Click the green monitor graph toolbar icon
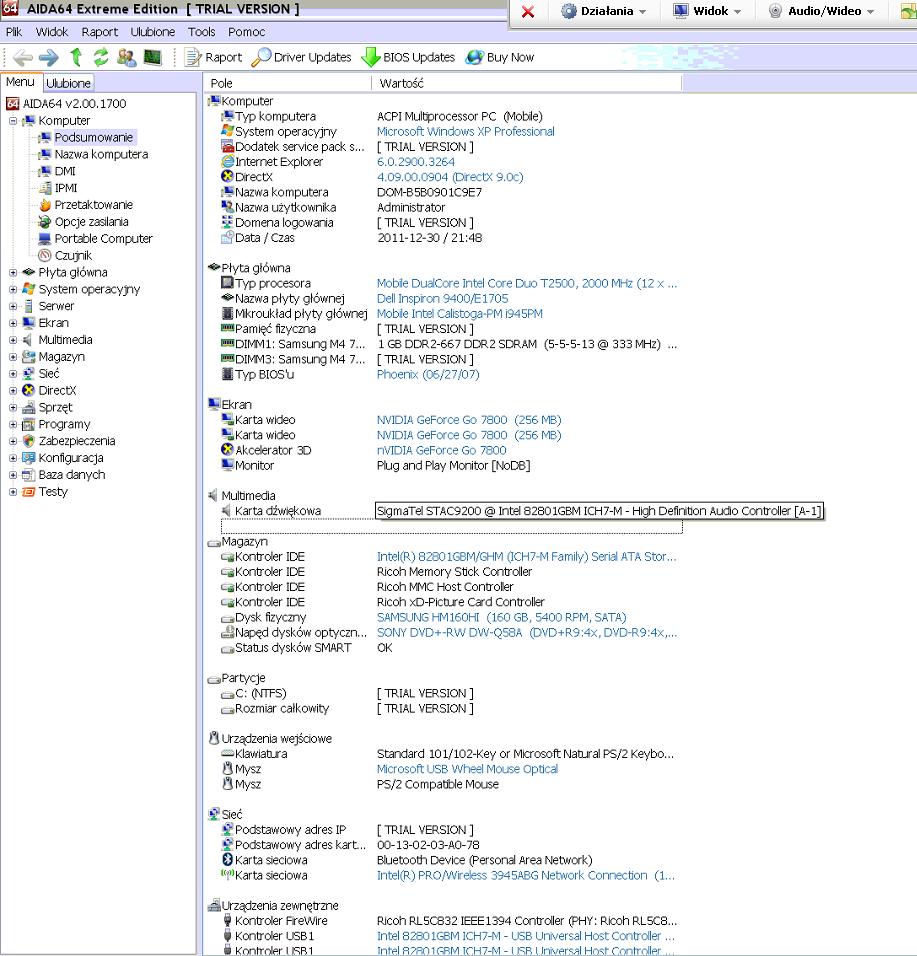The height and width of the screenshot is (956, 917). tap(152, 57)
